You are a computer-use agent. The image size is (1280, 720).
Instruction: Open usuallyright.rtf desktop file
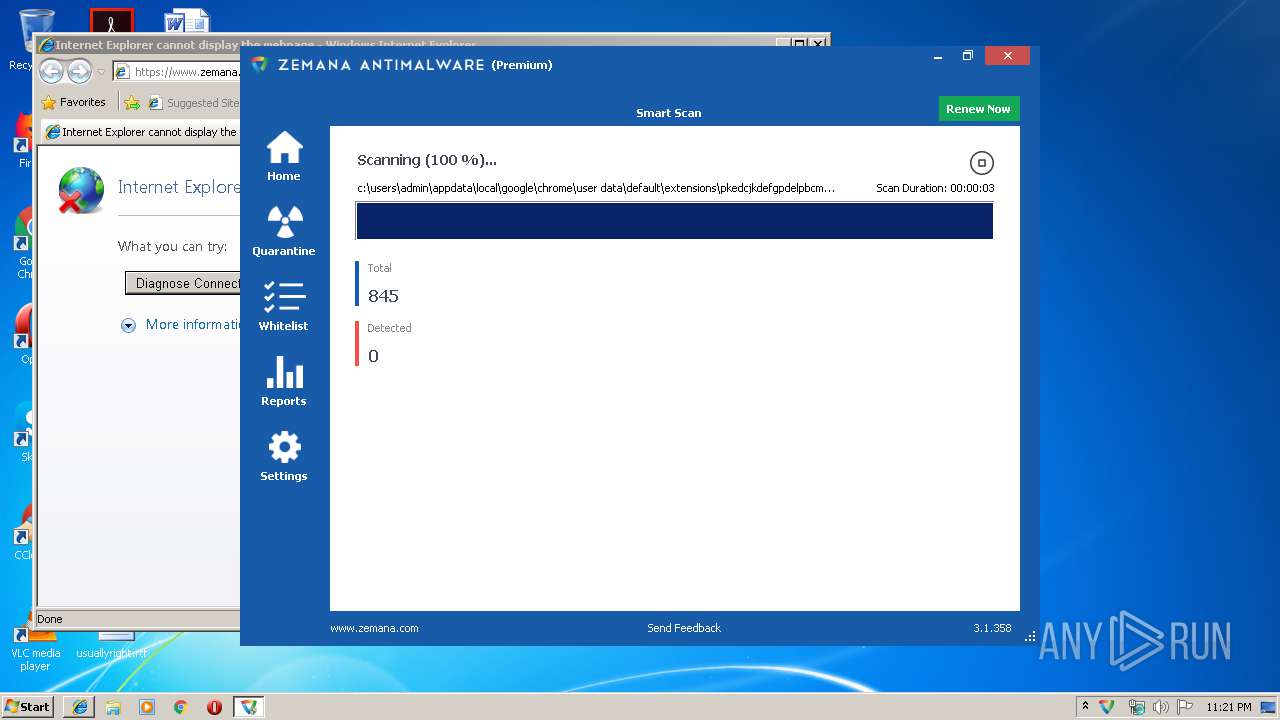tap(112, 645)
